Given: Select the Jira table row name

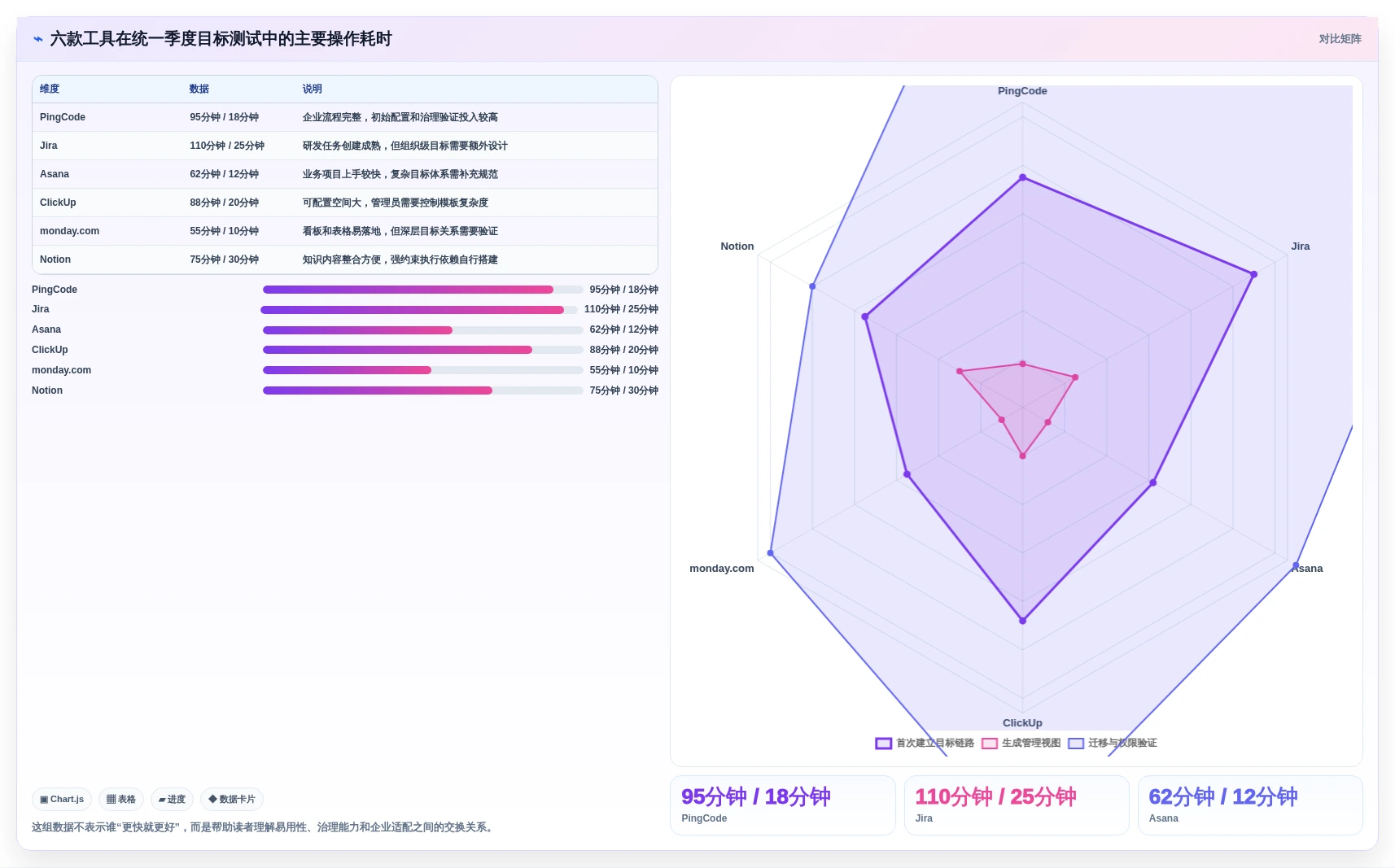Looking at the screenshot, I should 49,146.
